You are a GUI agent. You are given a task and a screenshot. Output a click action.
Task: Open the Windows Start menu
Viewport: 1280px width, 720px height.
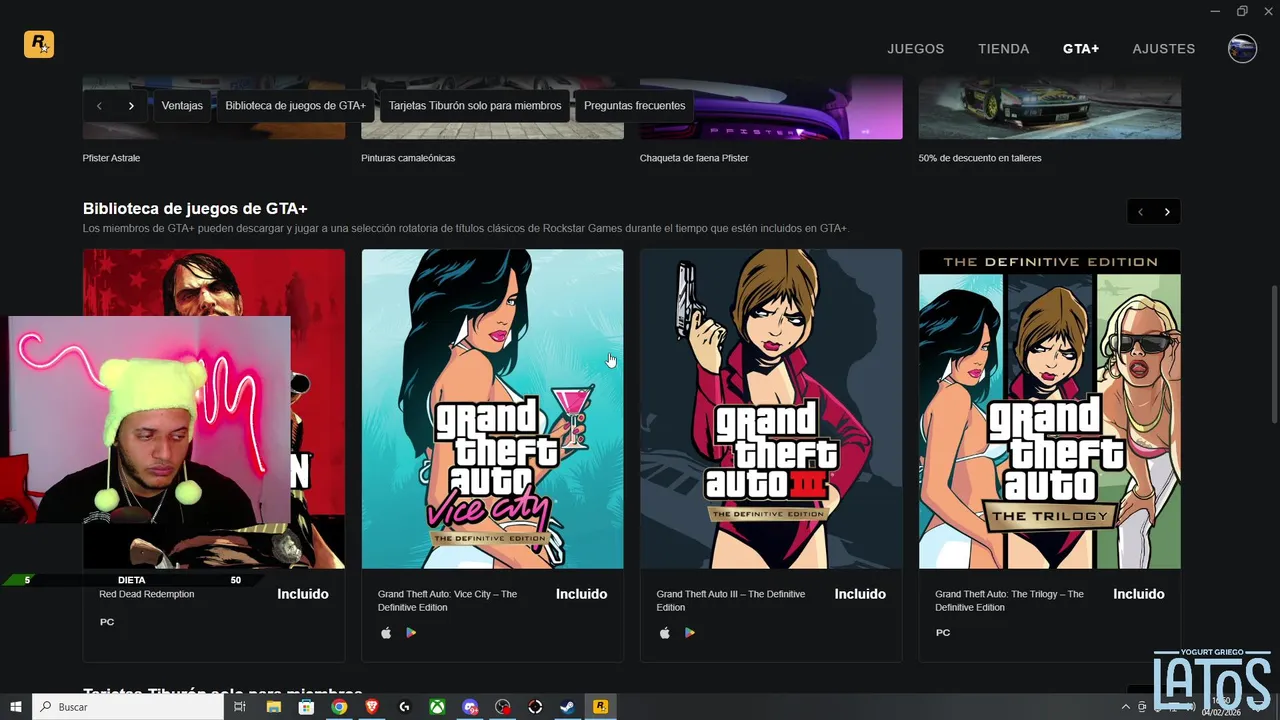16,707
